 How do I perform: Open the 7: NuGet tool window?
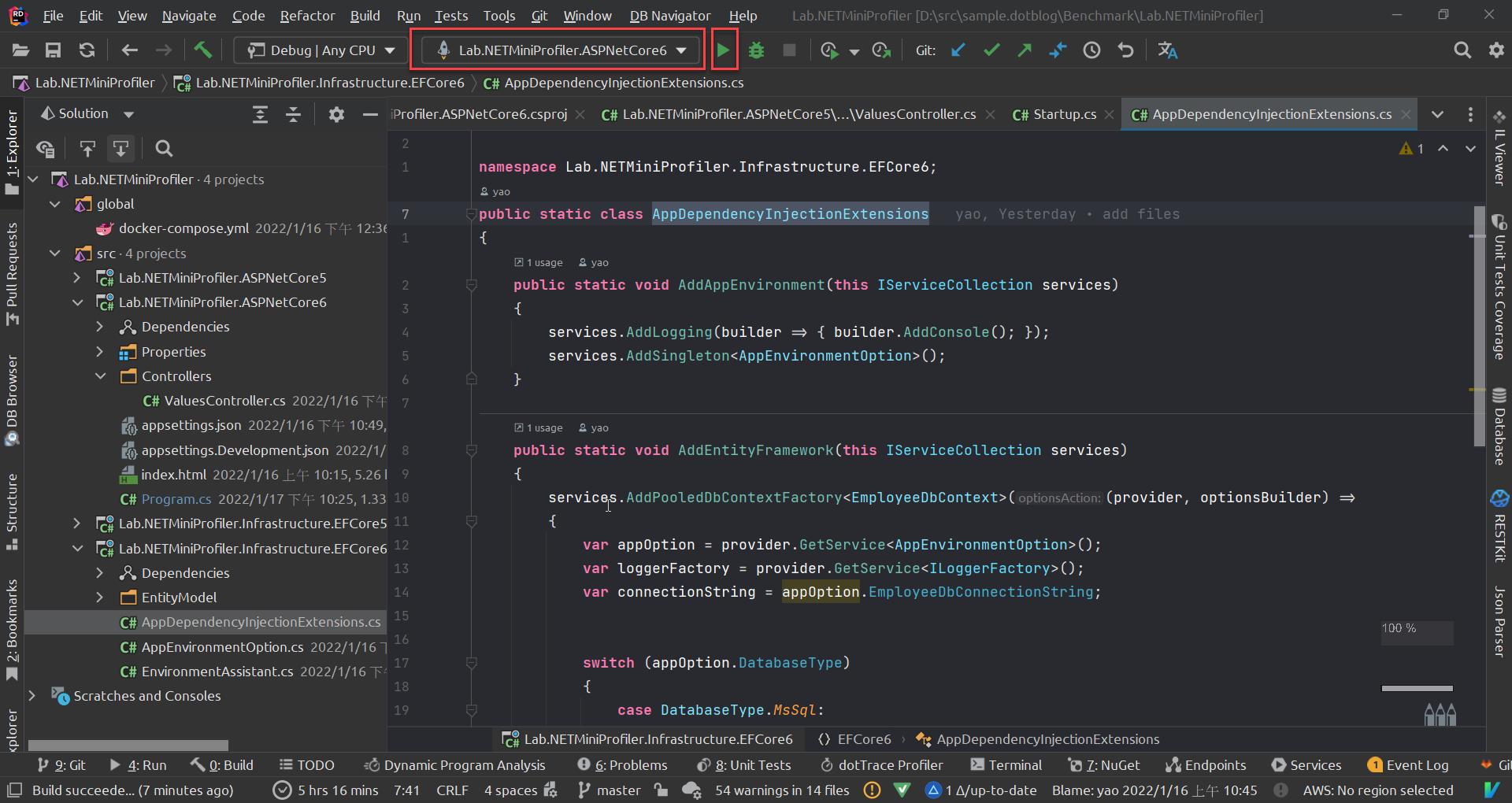pyautogui.click(x=1103, y=765)
